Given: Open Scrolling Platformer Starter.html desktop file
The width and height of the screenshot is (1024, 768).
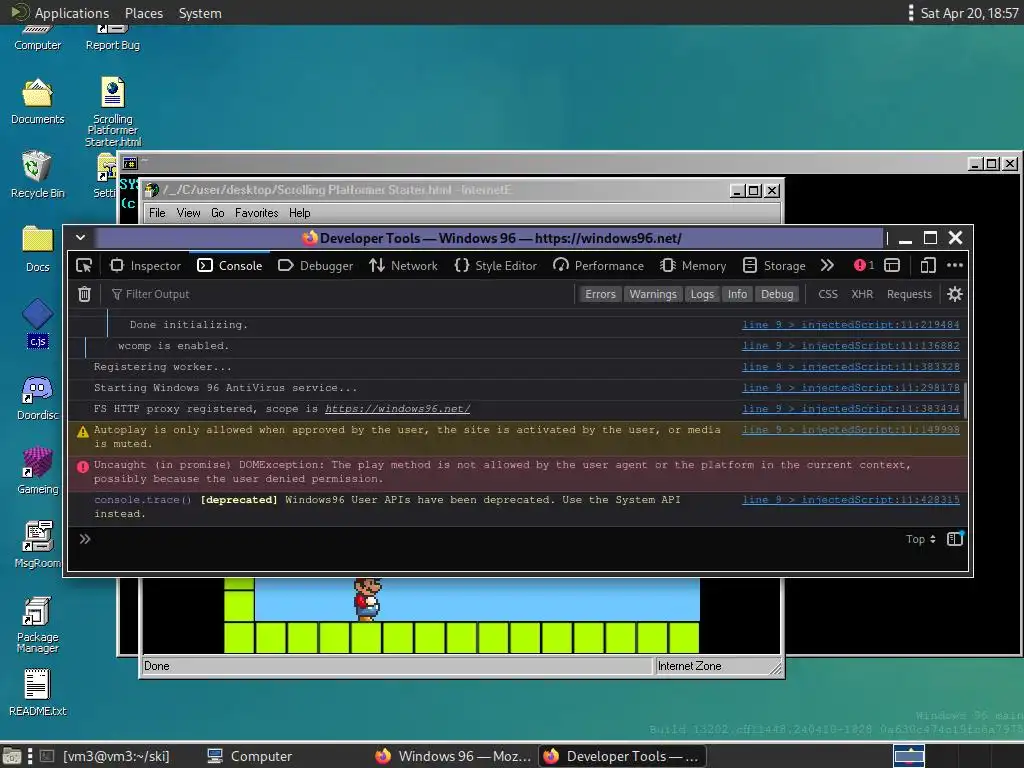Looking at the screenshot, I should (x=113, y=111).
